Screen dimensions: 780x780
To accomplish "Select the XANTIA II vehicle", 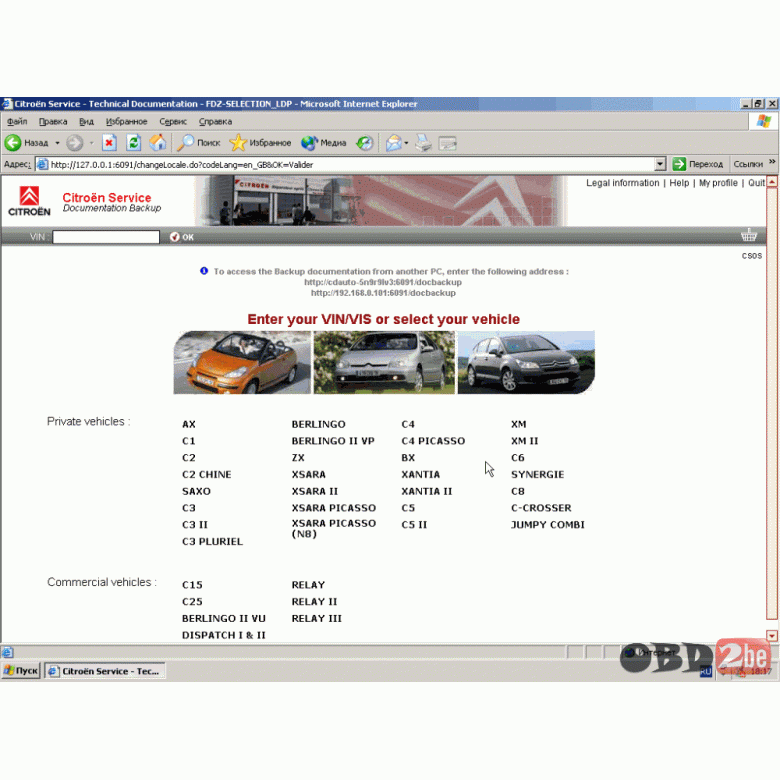I will [427, 491].
